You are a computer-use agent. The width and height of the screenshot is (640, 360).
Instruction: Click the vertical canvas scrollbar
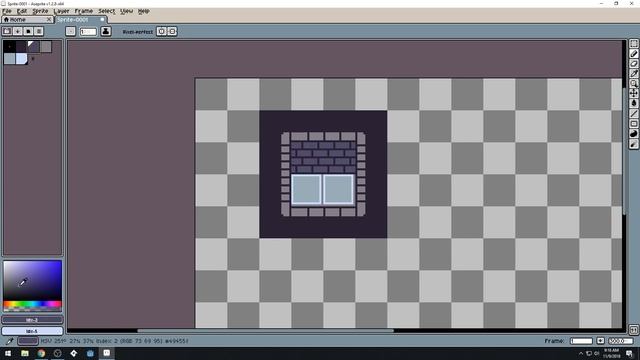pos(624,151)
